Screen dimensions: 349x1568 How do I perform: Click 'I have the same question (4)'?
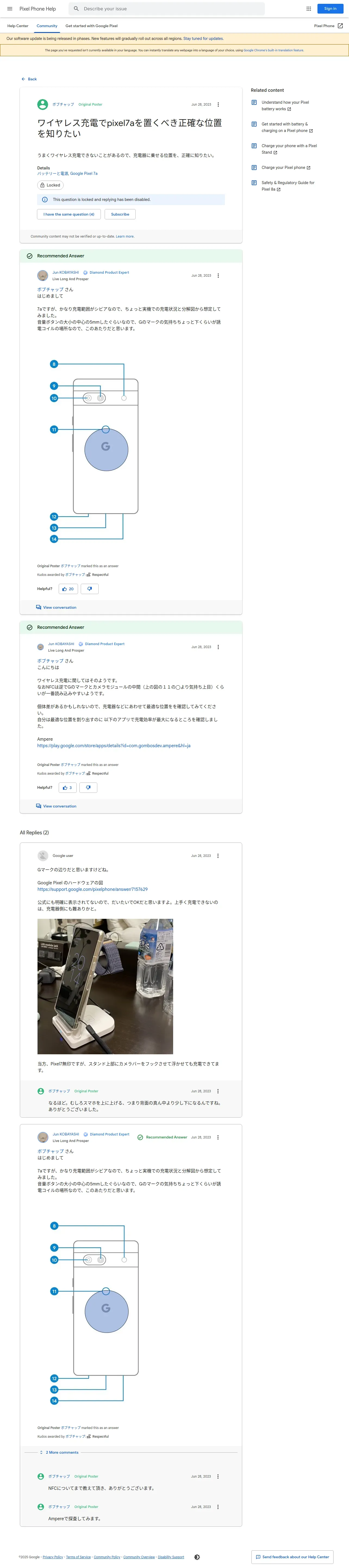click(x=69, y=214)
